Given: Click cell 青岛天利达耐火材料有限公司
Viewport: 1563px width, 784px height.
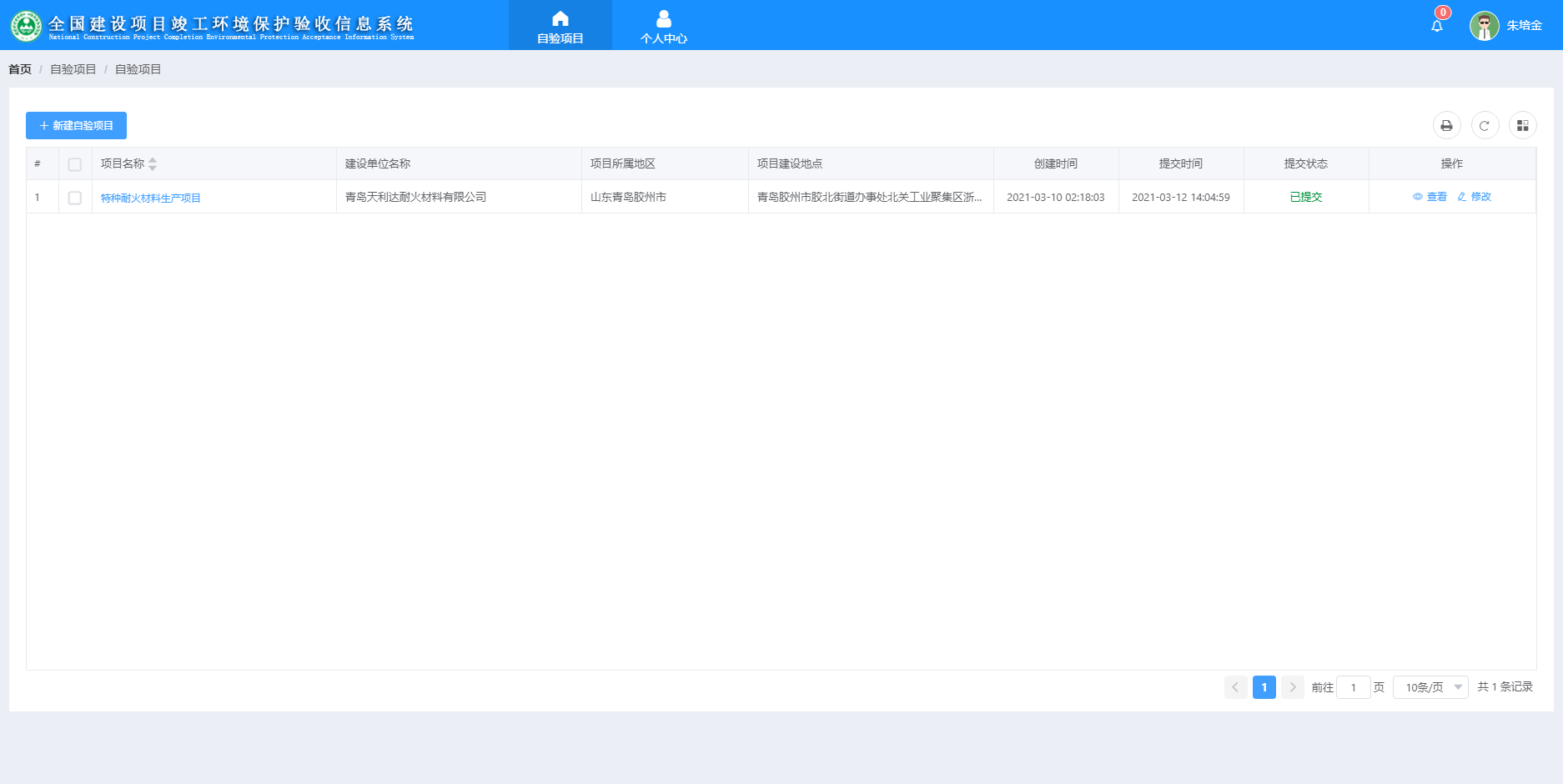Looking at the screenshot, I should (415, 197).
